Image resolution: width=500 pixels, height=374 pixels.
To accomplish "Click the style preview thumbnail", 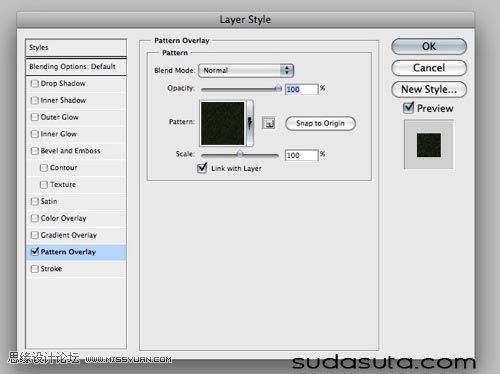I will tap(429, 145).
